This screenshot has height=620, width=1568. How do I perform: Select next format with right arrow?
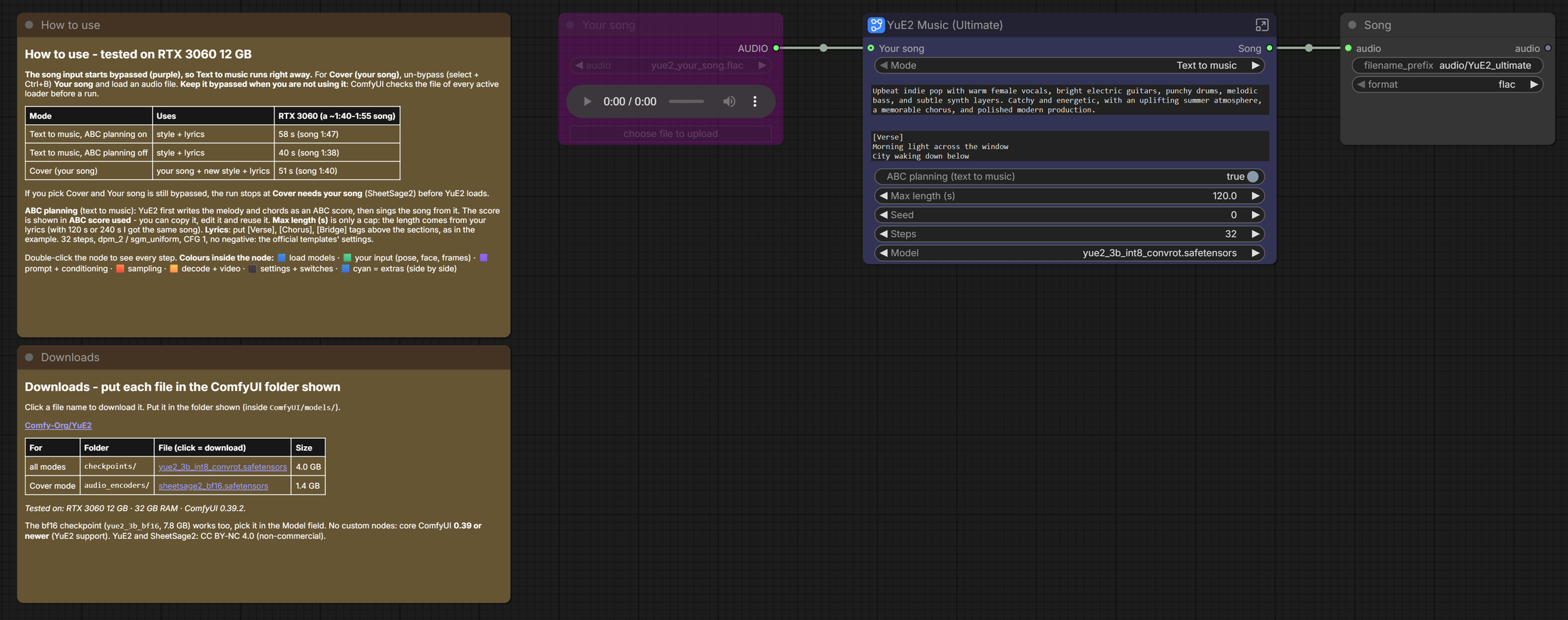pyautogui.click(x=1534, y=84)
